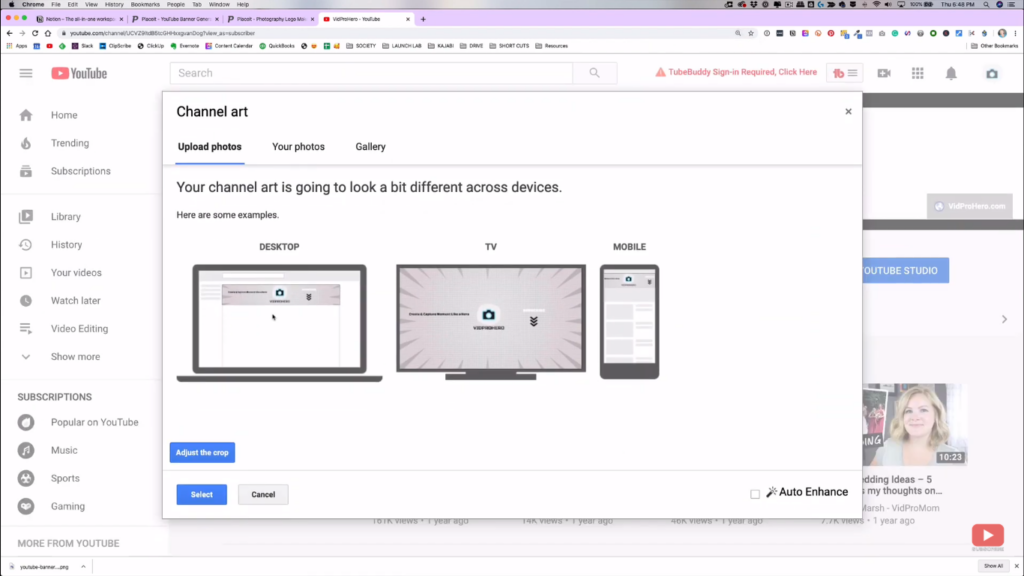Open the SHORT CUTS bookmarks folder
1024x576 pixels.
click(509, 46)
